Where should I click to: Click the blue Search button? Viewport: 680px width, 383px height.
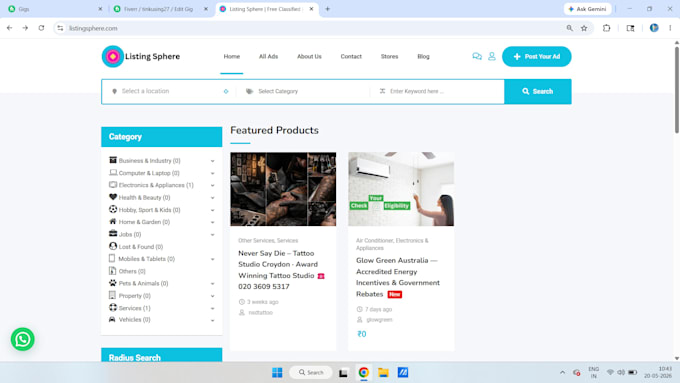click(538, 92)
